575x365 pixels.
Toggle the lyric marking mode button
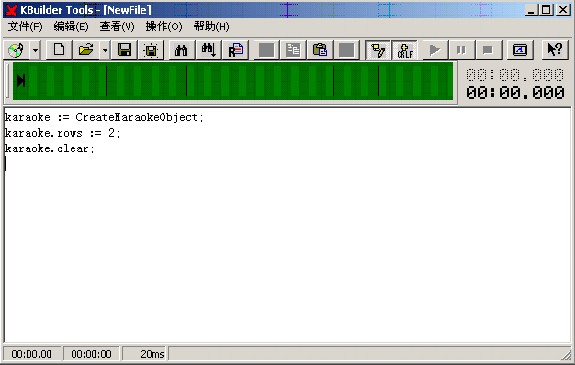point(378,50)
